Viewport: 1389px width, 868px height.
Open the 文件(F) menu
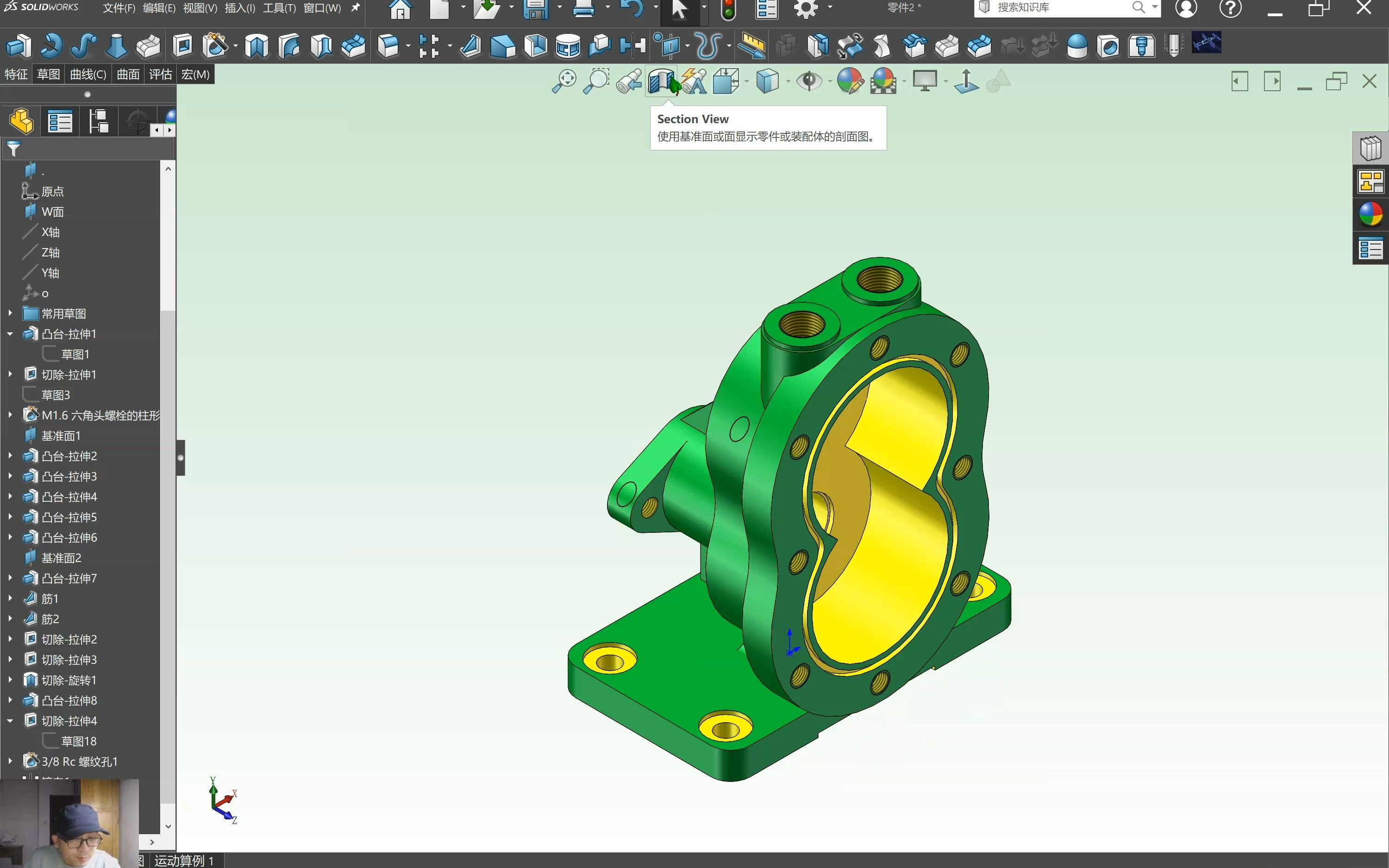pos(119,8)
